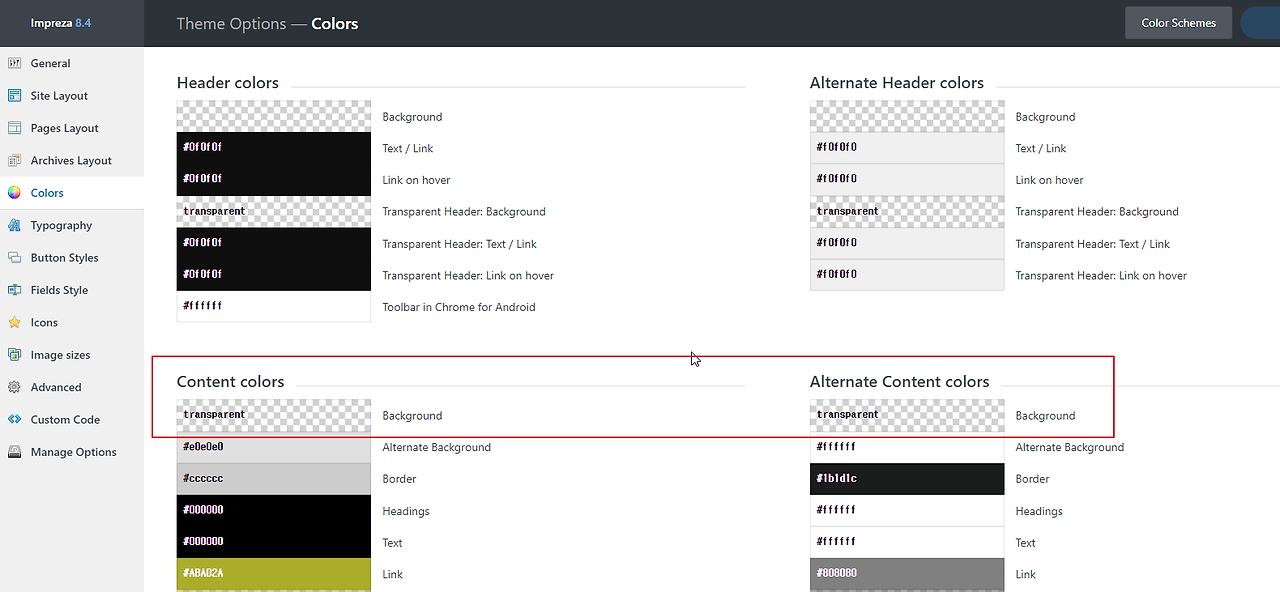Click the Site Layout sidebar icon
Screen dimensions: 1280x592
pyautogui.click(x=14, y=96)
